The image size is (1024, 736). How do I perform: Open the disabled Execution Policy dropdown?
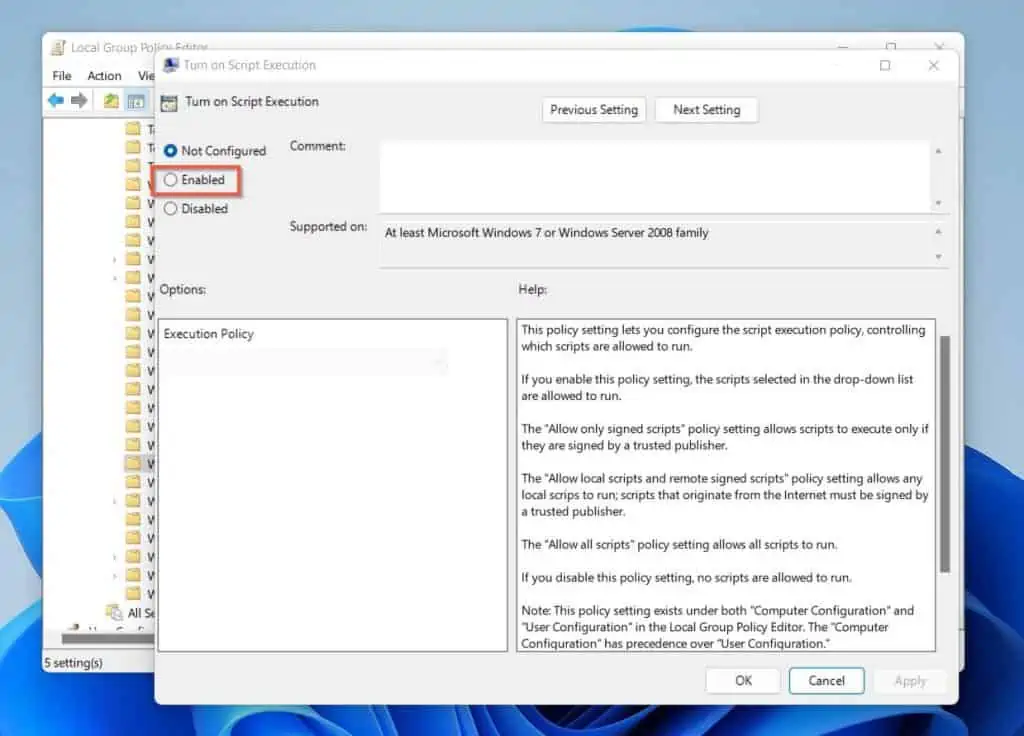(305, 361)
